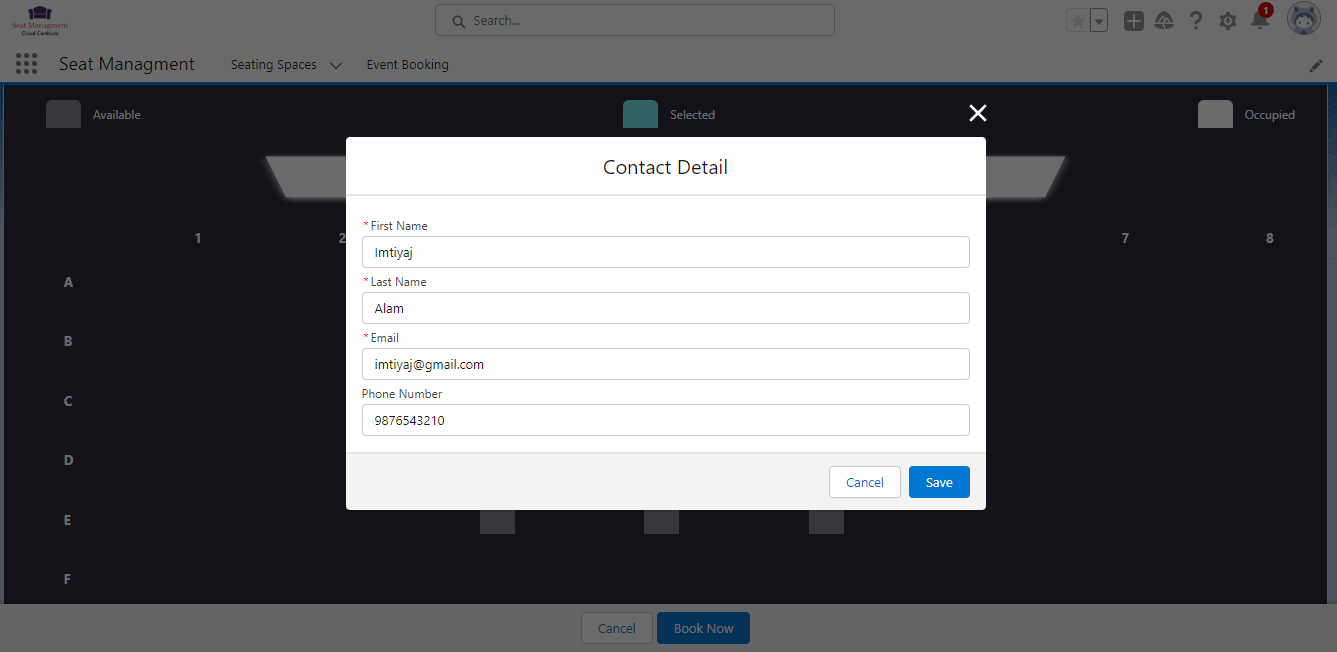
Task: Click the Email input field
Action: 665,364
